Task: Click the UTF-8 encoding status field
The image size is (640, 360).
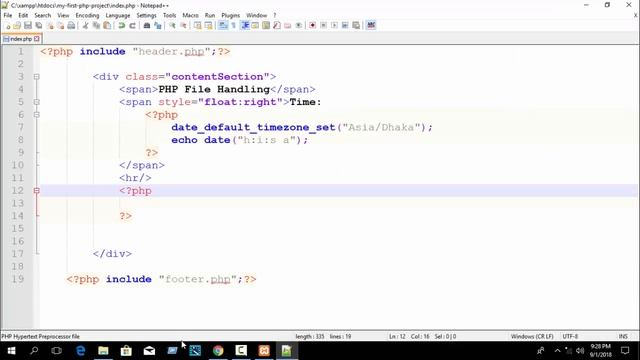Action: 570,336
